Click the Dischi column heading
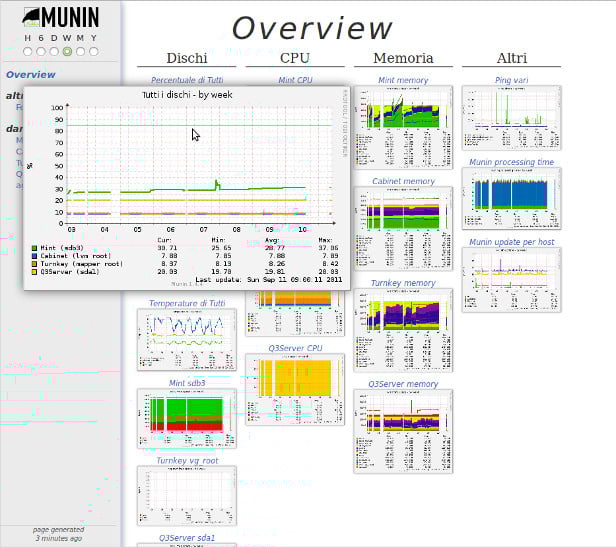This screenshot has width=616, height=548. point(187,58)
